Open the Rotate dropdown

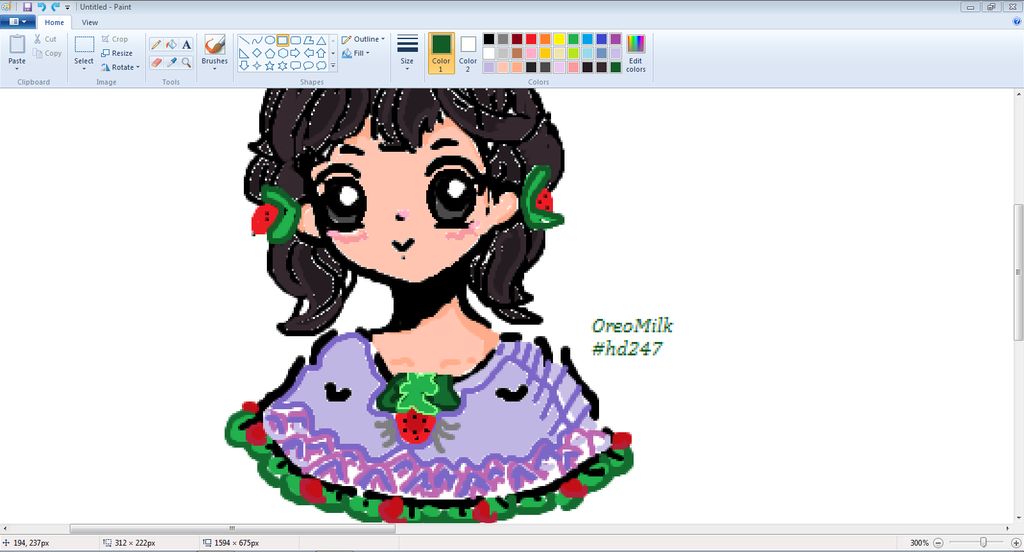(120, 67)
